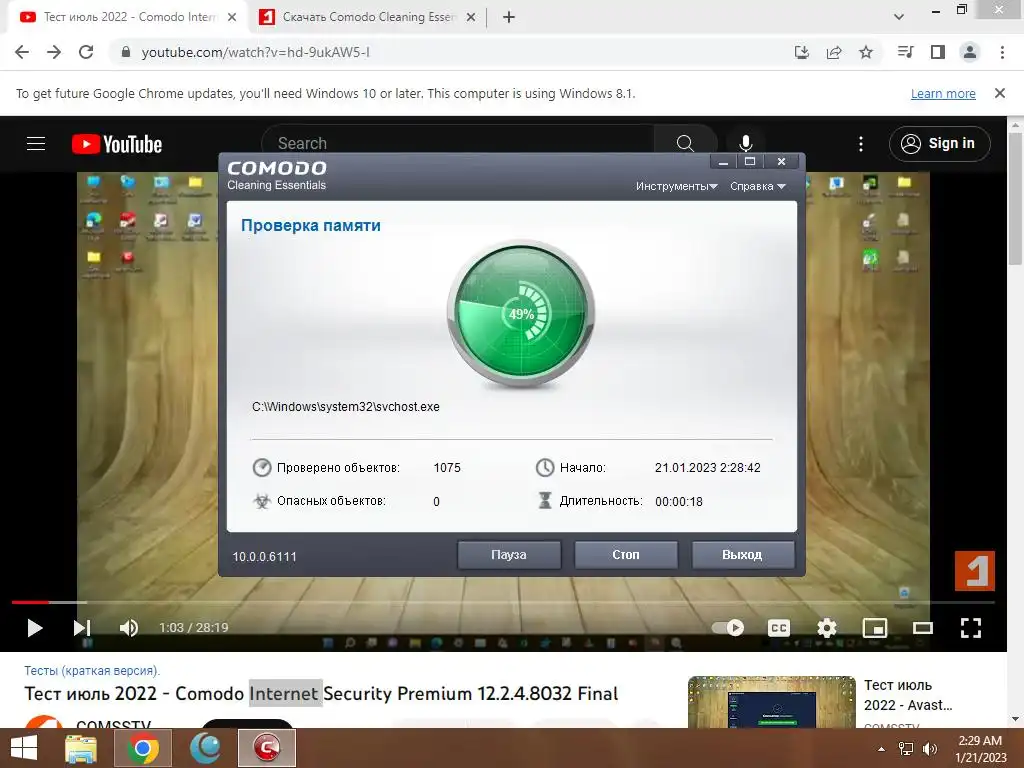Screen dimensions: 1024x768
Task: Dismiss the Chrome update notification bar
Action: [999, 93]
